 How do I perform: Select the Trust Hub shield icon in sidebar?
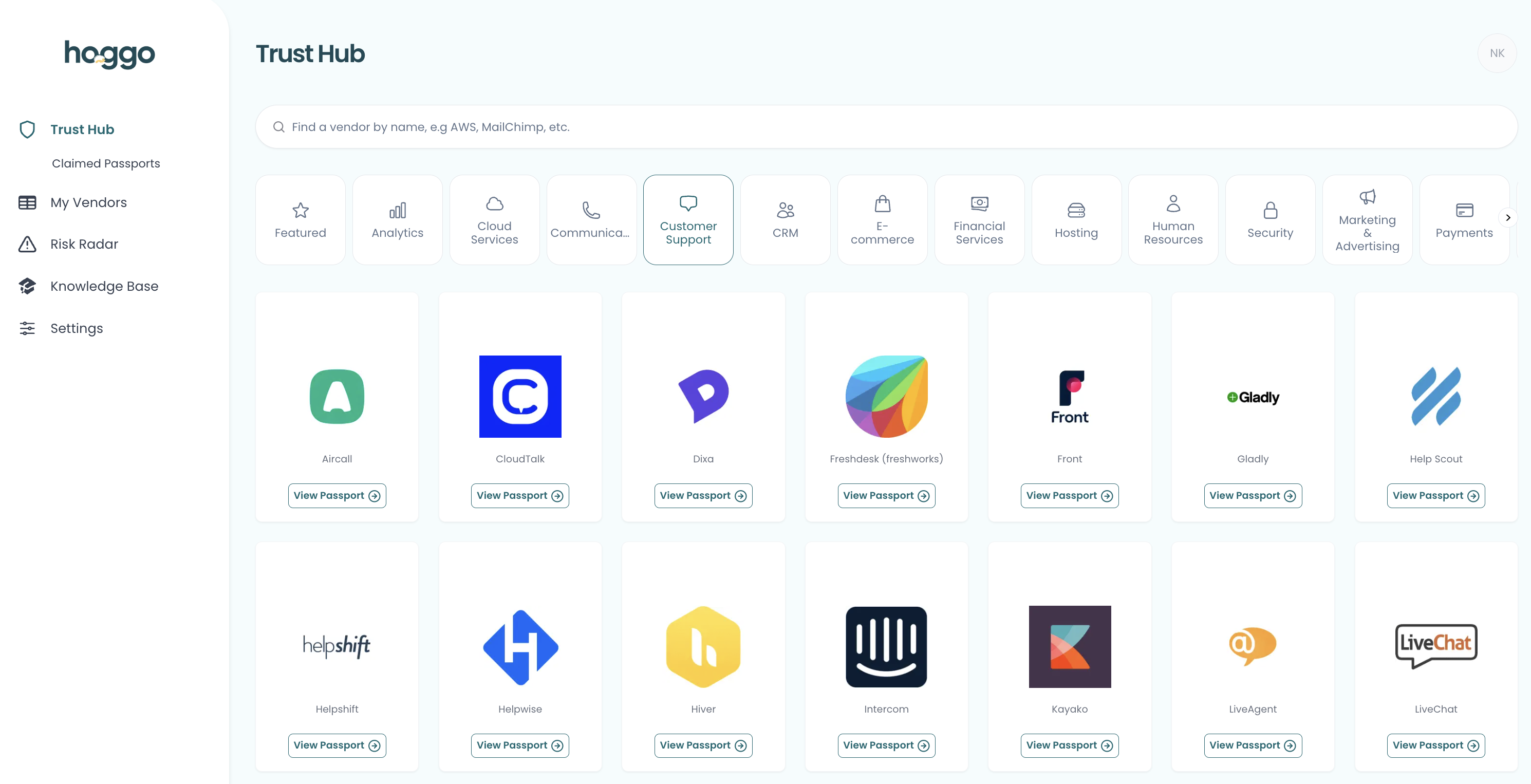tap(27, 129)
